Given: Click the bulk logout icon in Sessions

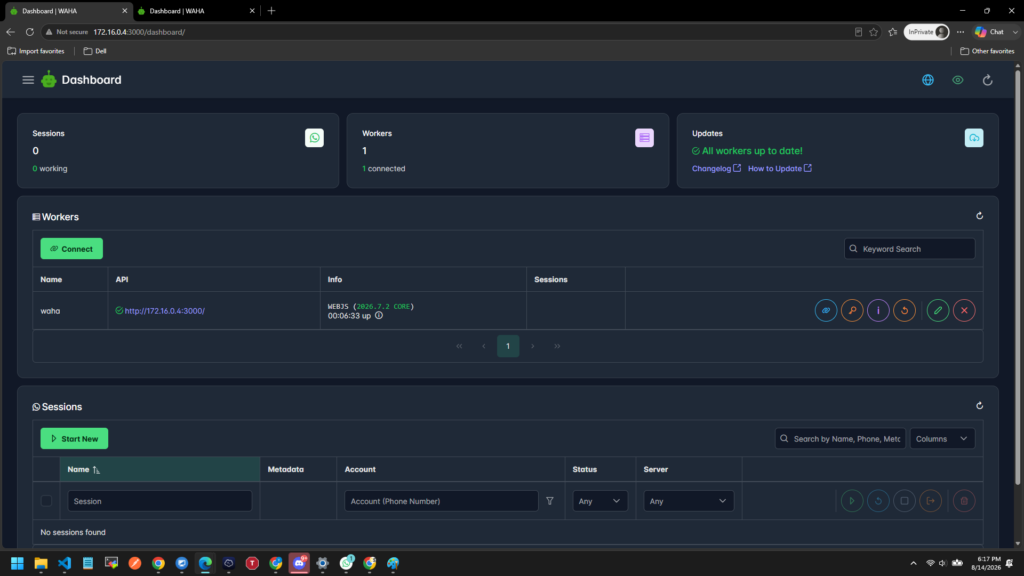Looking at the screenshot, I should (x=930, y=501).
